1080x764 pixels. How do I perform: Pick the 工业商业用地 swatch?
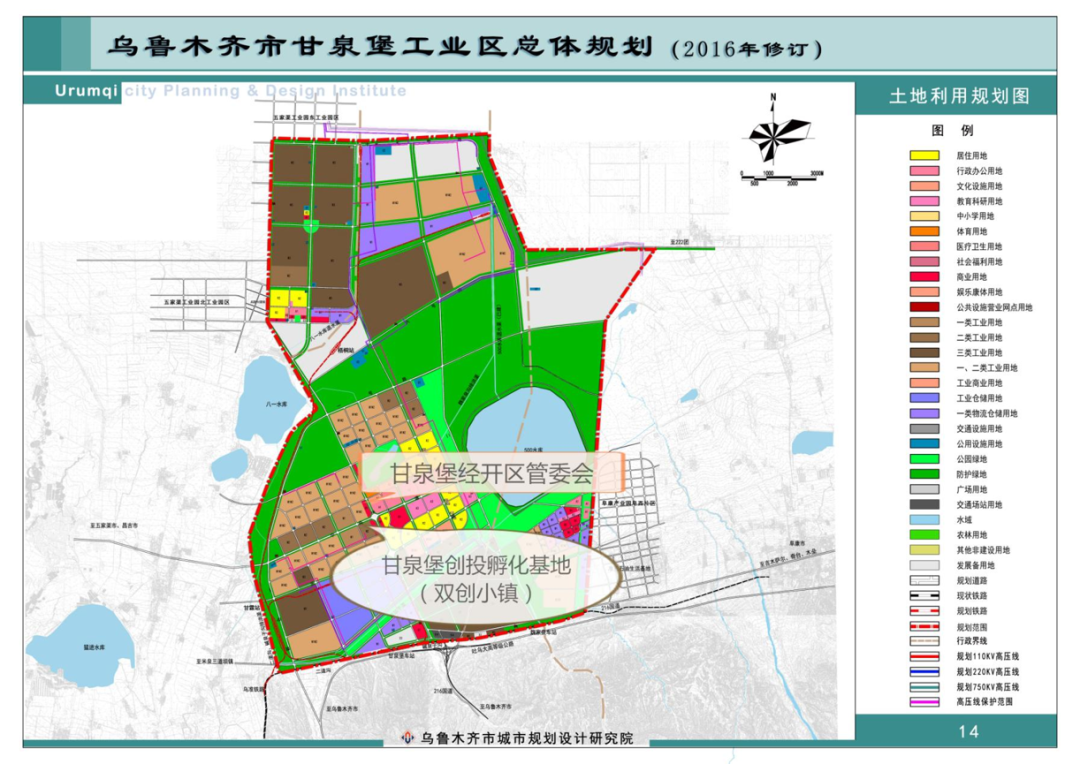click(924, 383)
